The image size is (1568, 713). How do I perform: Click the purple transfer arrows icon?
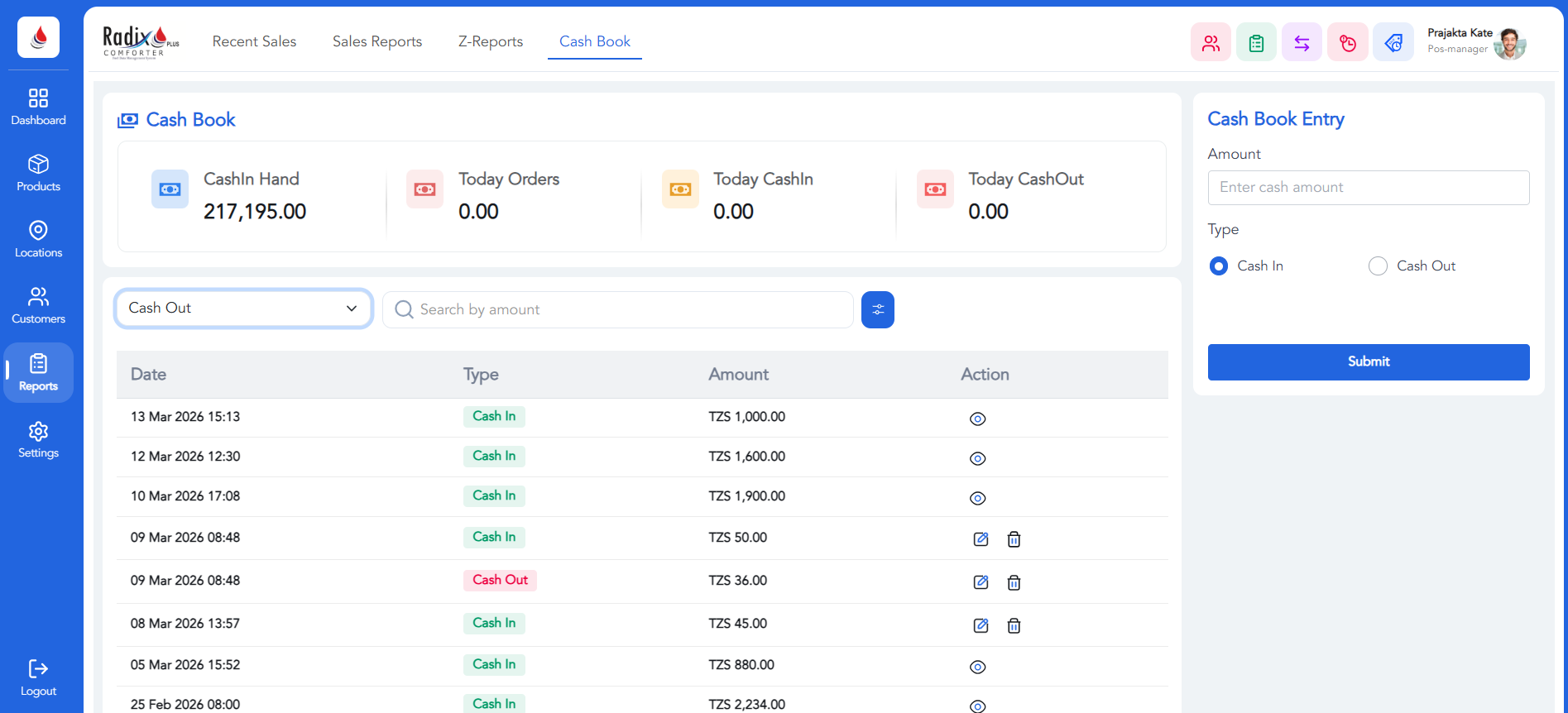click(x=1302, y=43)
